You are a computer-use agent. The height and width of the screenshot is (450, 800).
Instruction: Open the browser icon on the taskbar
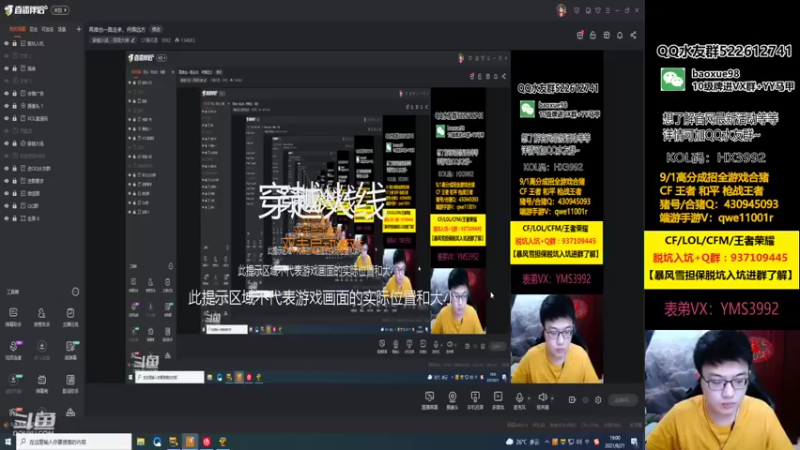pos(157,442)
